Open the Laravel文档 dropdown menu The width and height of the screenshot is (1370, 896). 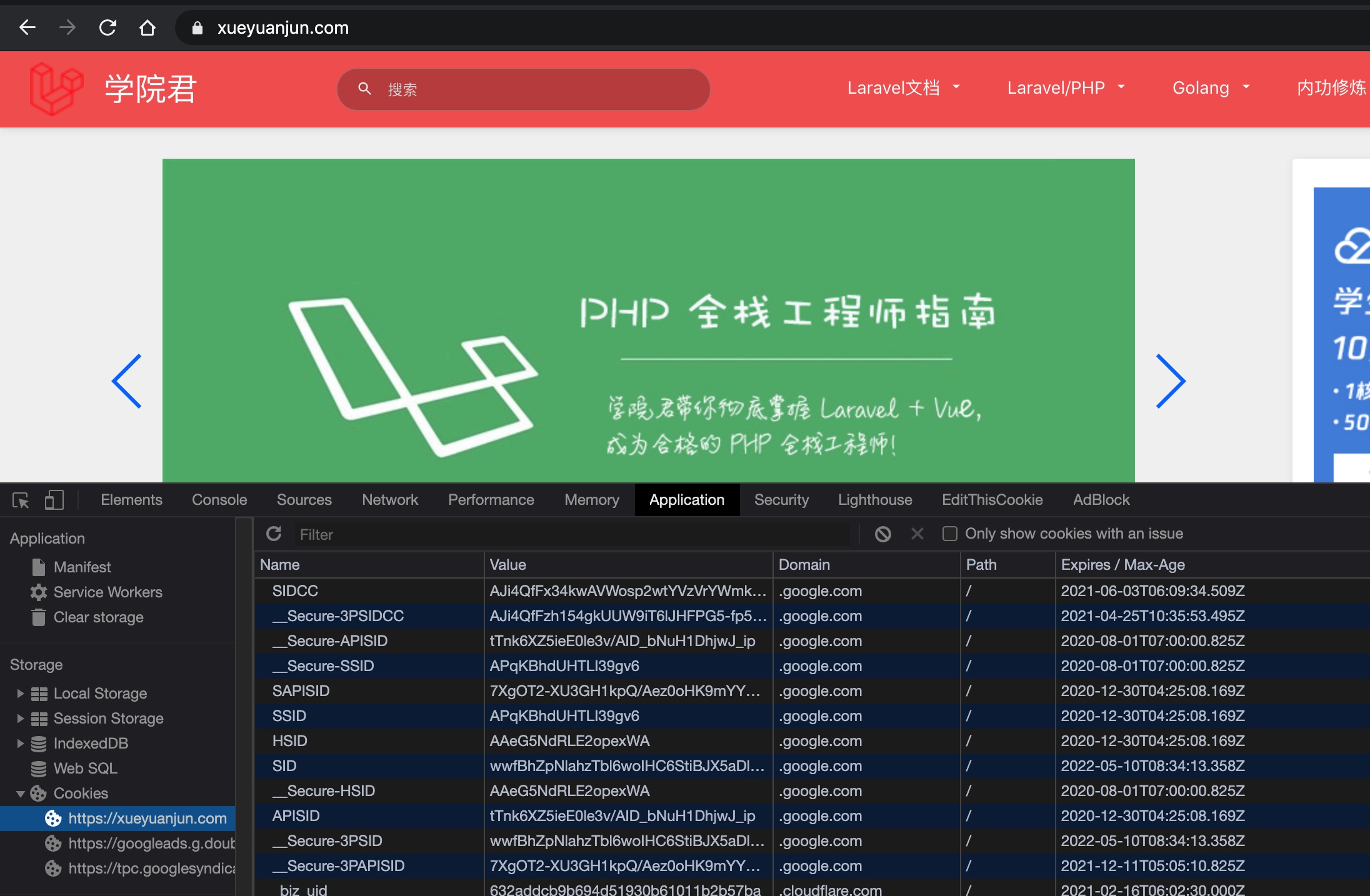click(x=903, y=87)
